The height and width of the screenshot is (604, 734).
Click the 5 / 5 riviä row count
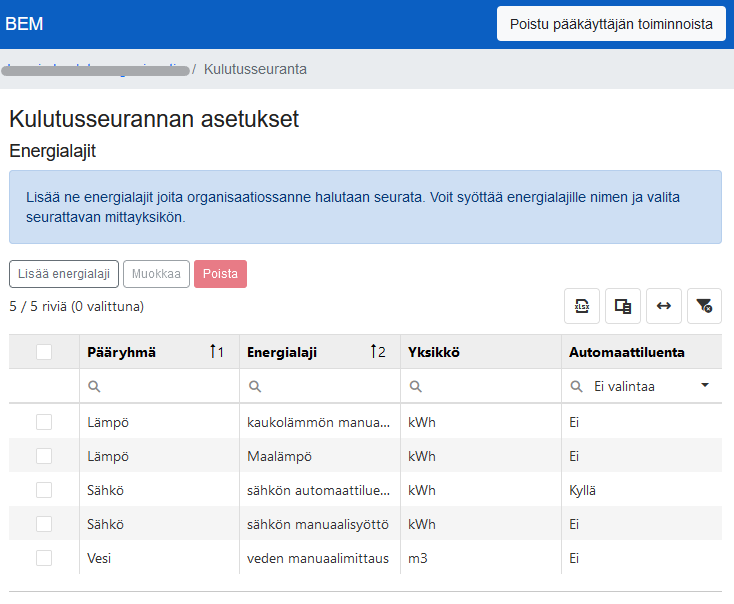pyautogui.click(x=77, y=306)
